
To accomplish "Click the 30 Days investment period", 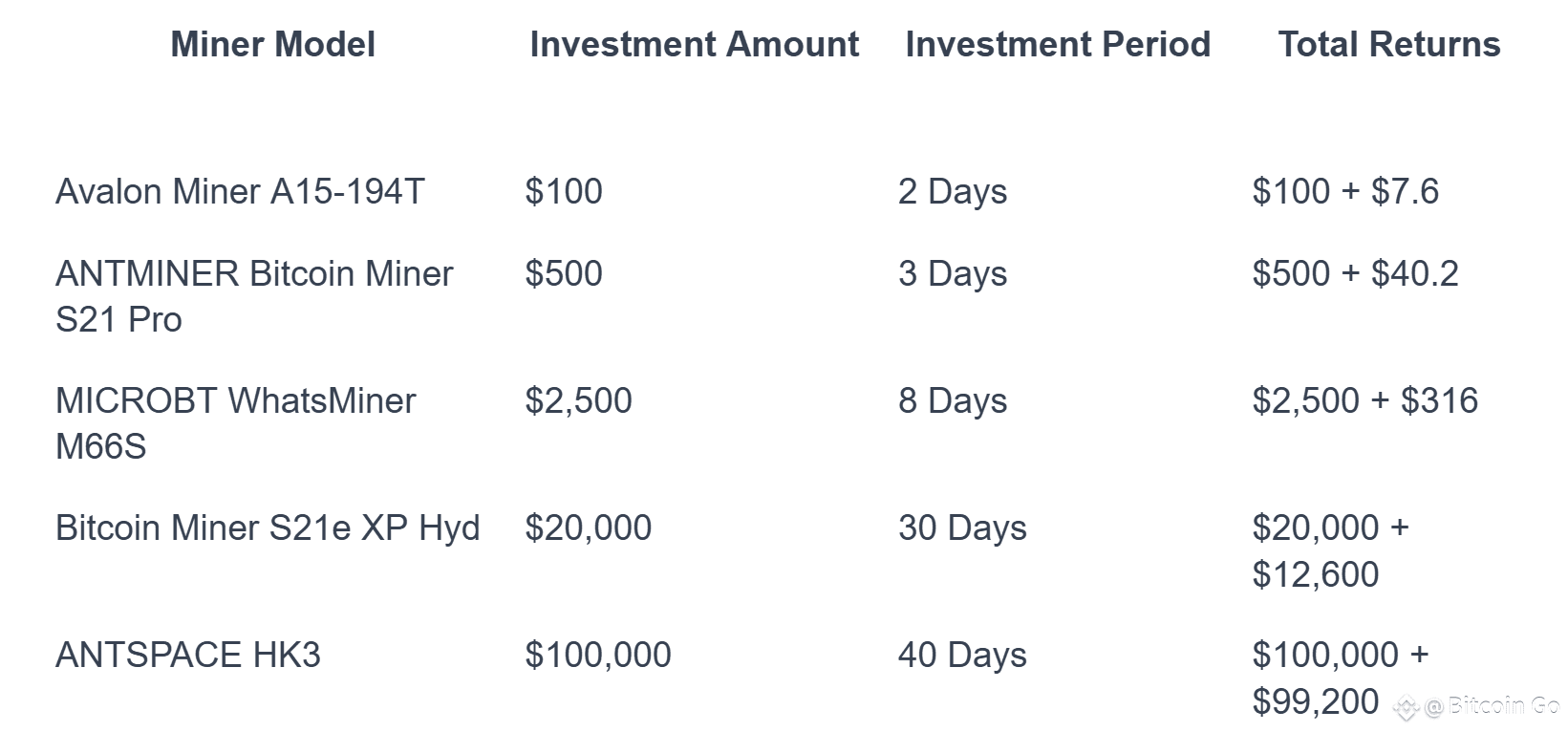I will (961, 528).
